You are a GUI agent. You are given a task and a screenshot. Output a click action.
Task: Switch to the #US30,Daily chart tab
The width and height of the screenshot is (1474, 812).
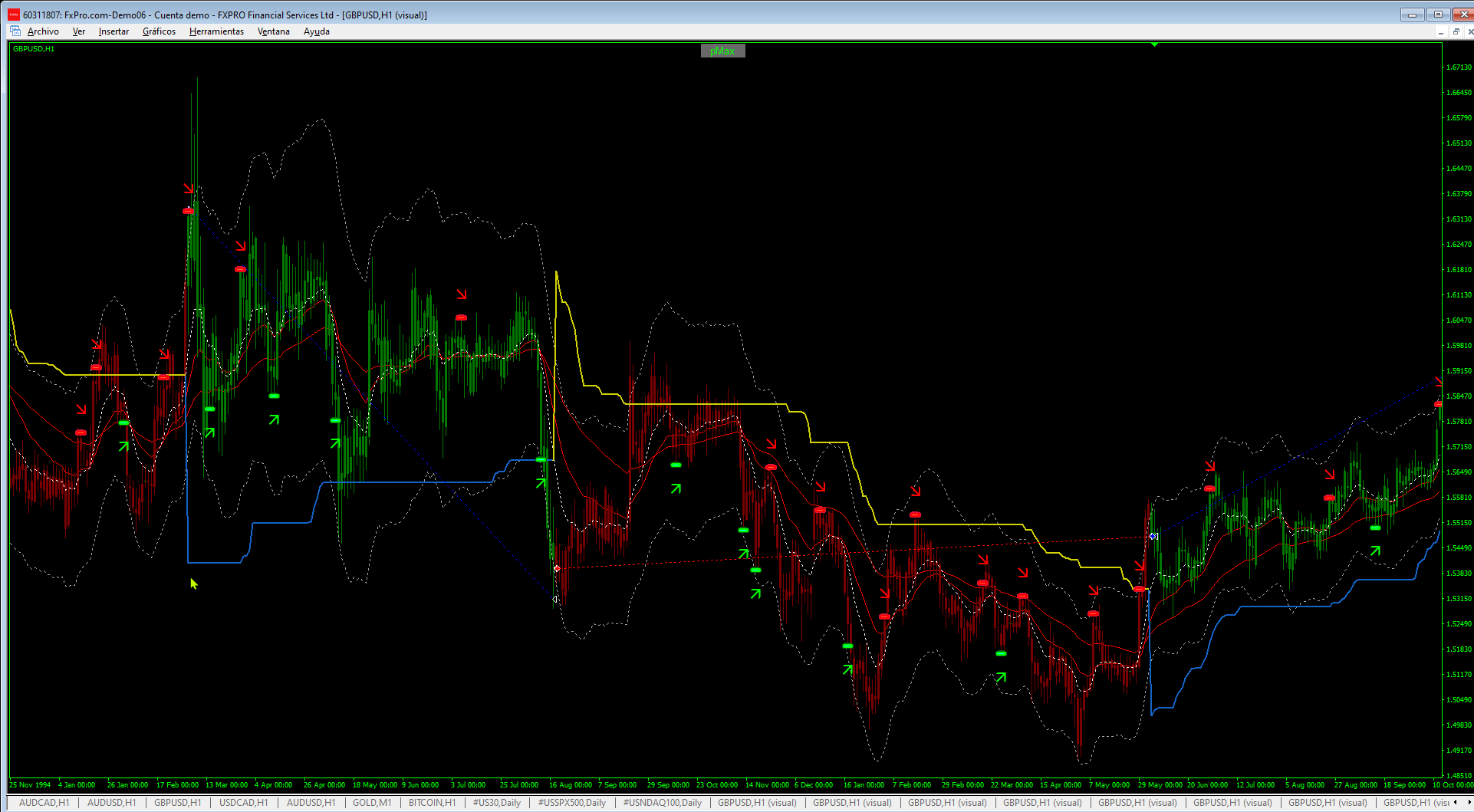(496, 803)
